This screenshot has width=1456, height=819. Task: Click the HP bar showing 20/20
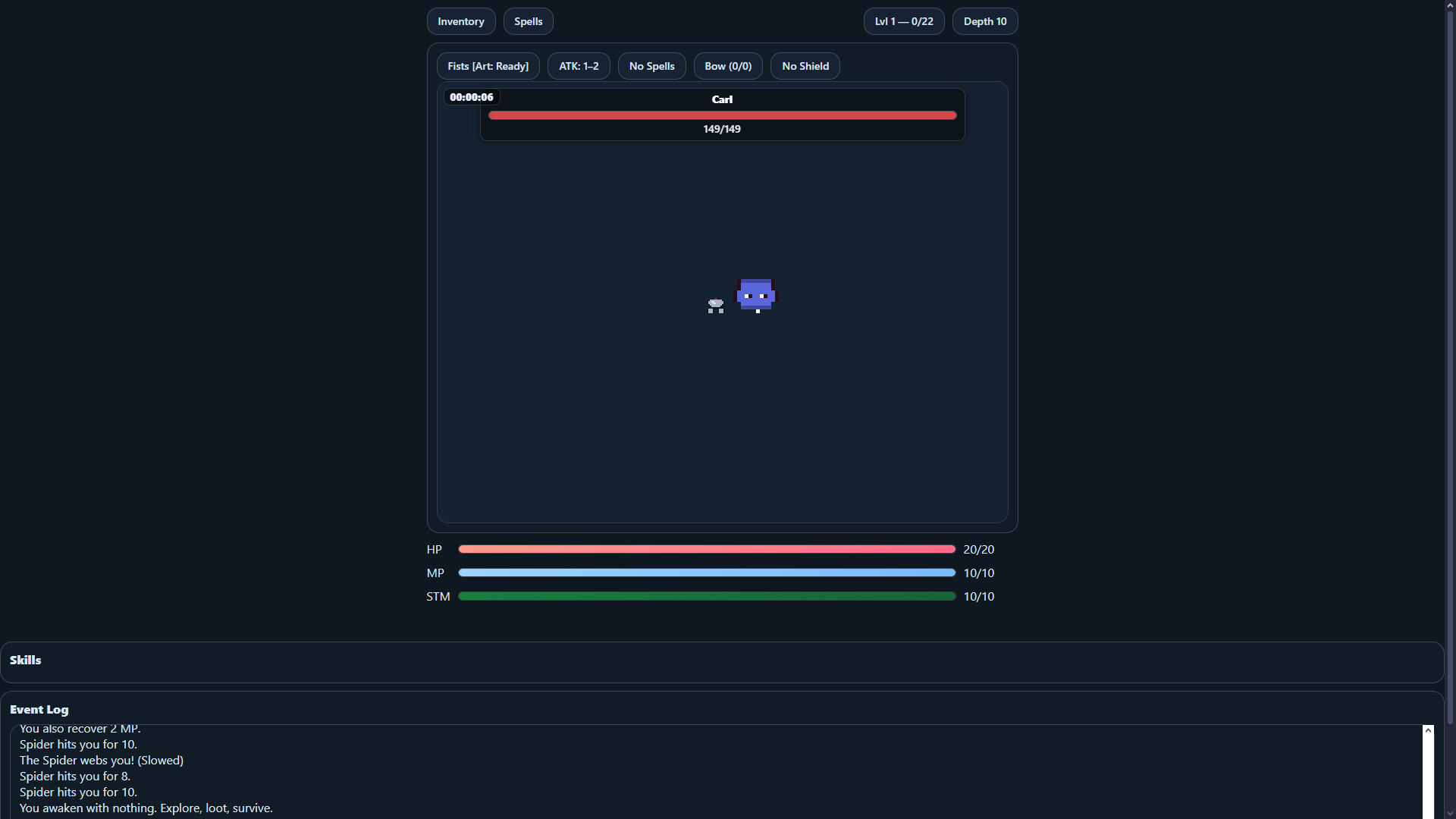[706, 548]
